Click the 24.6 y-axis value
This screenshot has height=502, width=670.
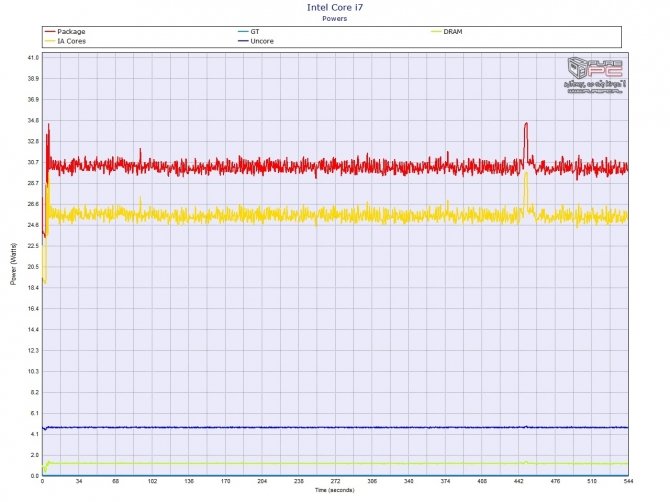pos(34,225)
